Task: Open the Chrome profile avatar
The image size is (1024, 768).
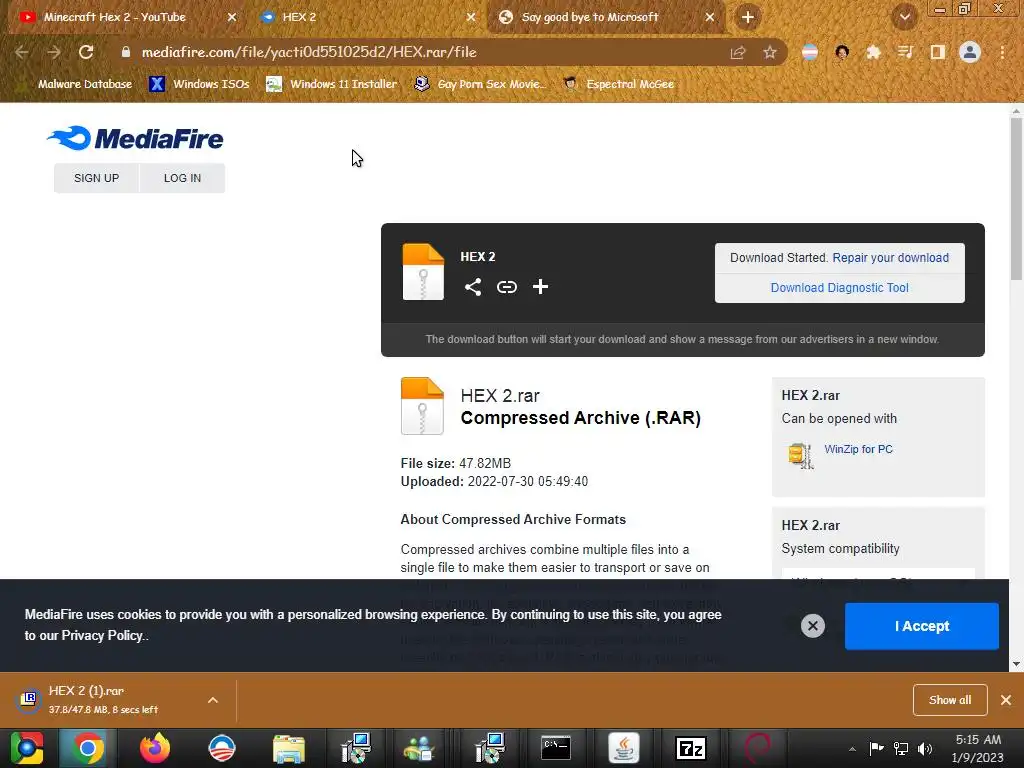Action: tap(970, 52)
